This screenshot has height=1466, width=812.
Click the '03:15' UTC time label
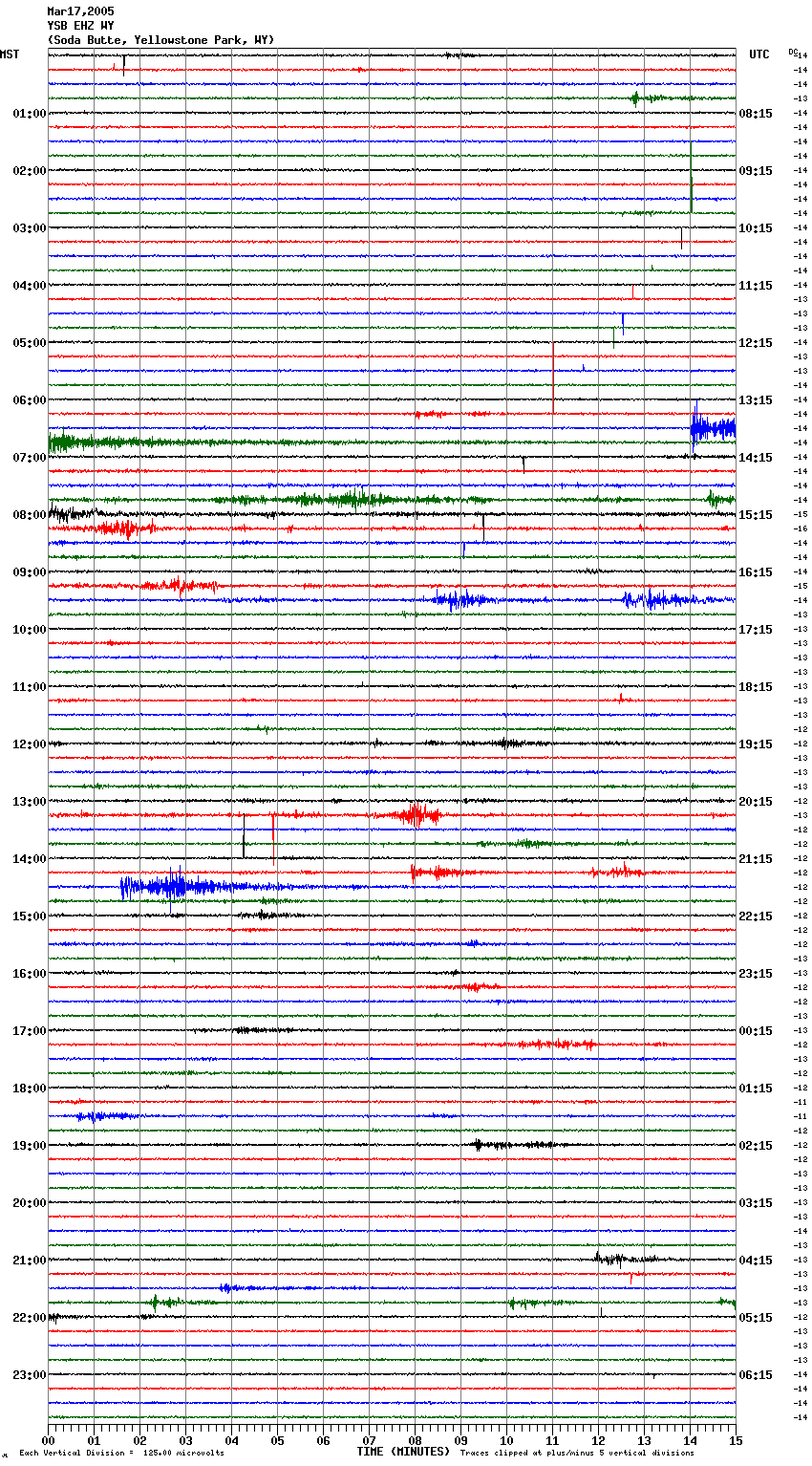click(x=756, y=1203)
